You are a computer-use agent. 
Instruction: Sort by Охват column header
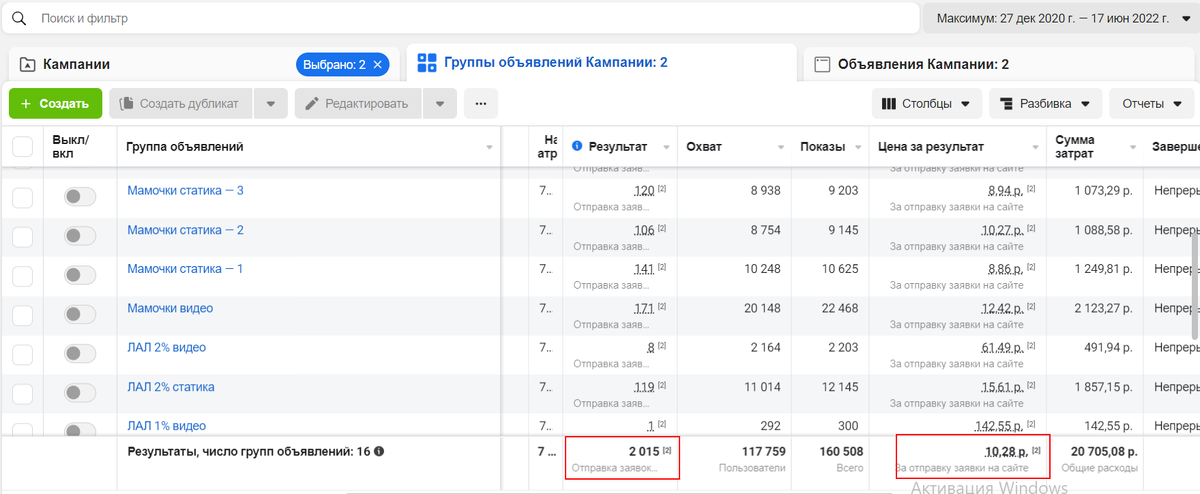[704, 147]
